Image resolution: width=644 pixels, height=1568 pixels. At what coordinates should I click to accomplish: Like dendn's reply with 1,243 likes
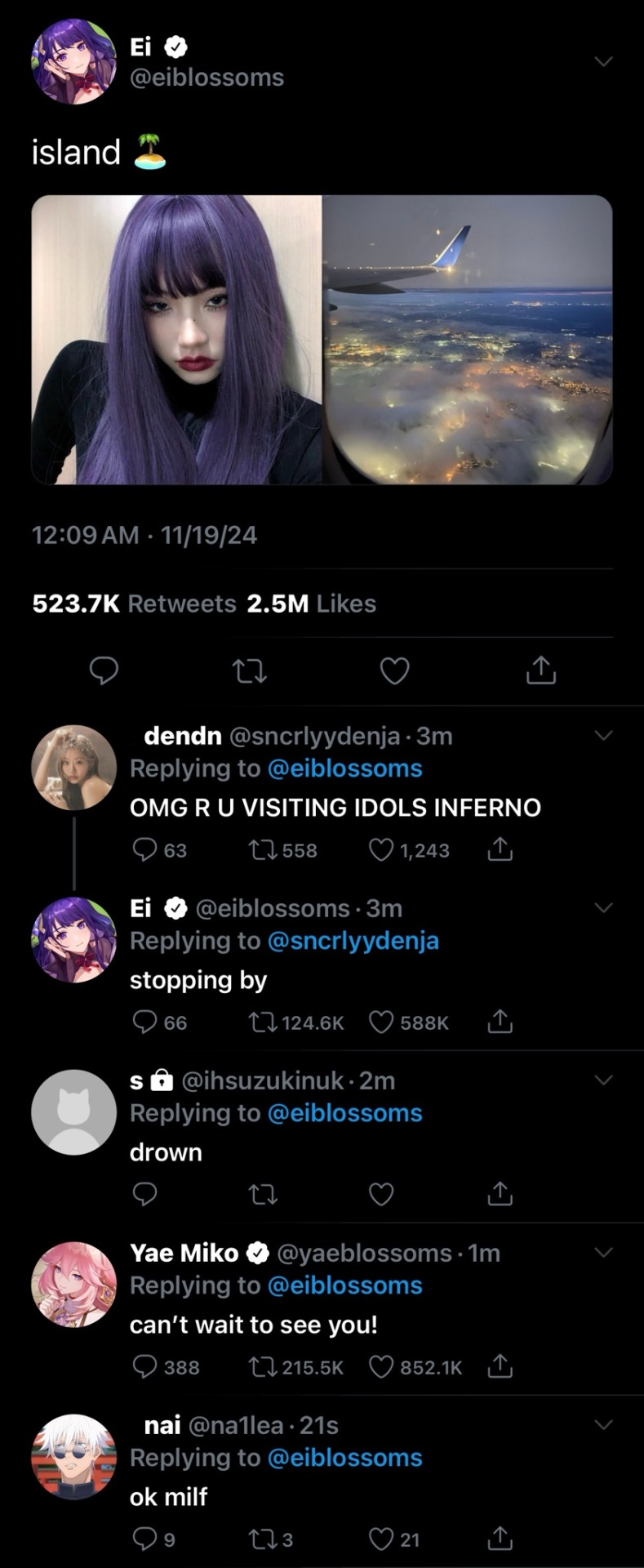click(x=381, y=850)
